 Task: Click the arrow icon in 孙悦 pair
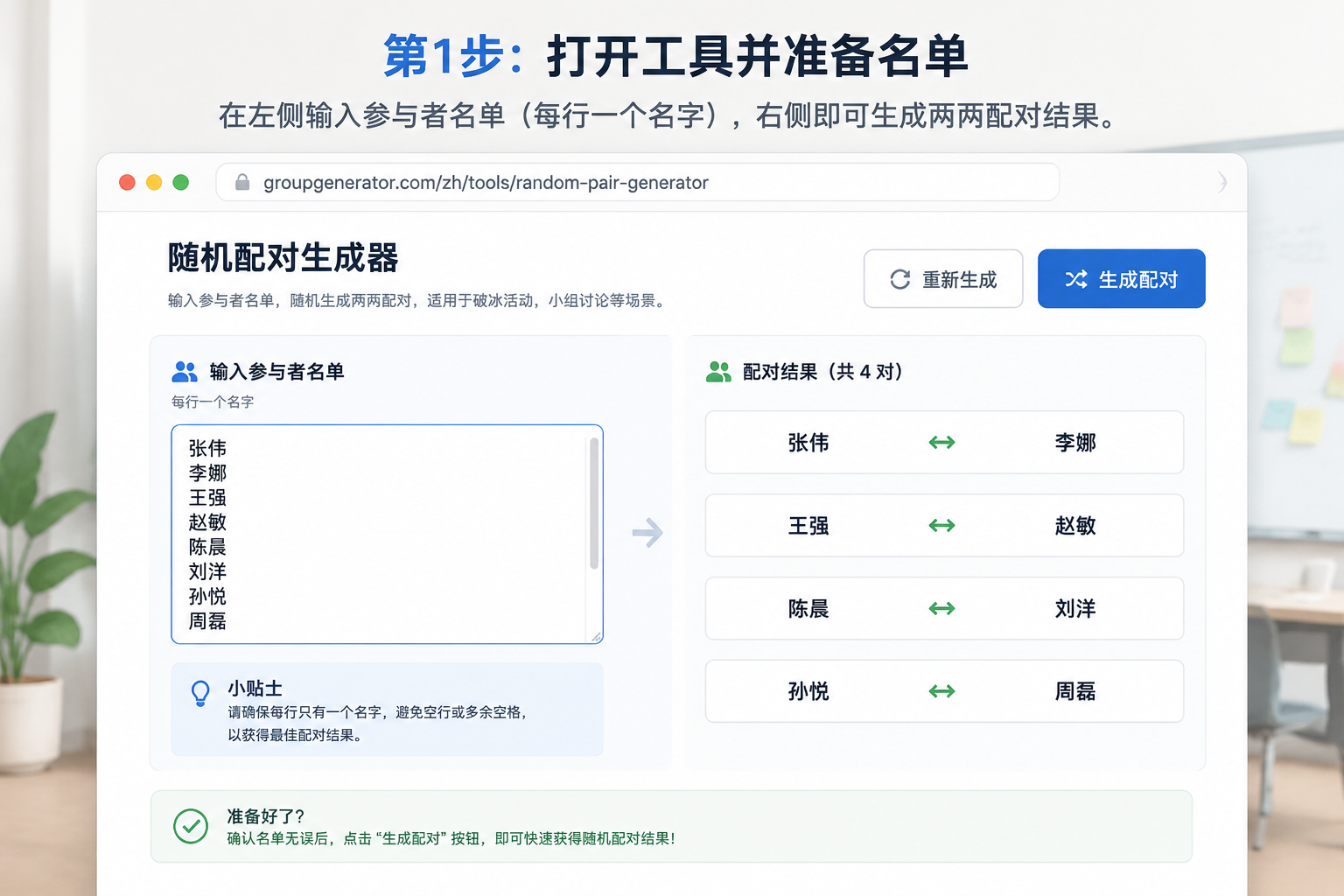pos(941,692)
